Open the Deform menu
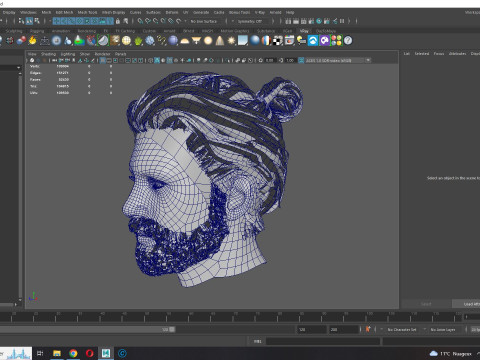Viewport: 480px width, 360px height. point(172,12)
